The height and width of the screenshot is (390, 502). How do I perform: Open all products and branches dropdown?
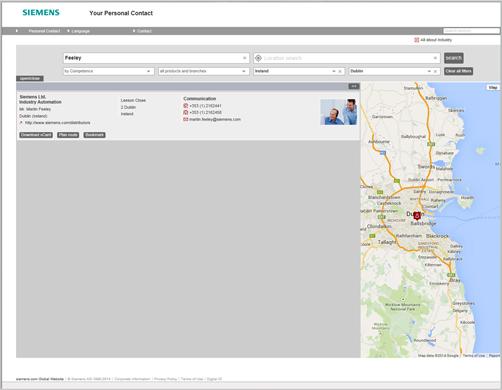point(204,71)
